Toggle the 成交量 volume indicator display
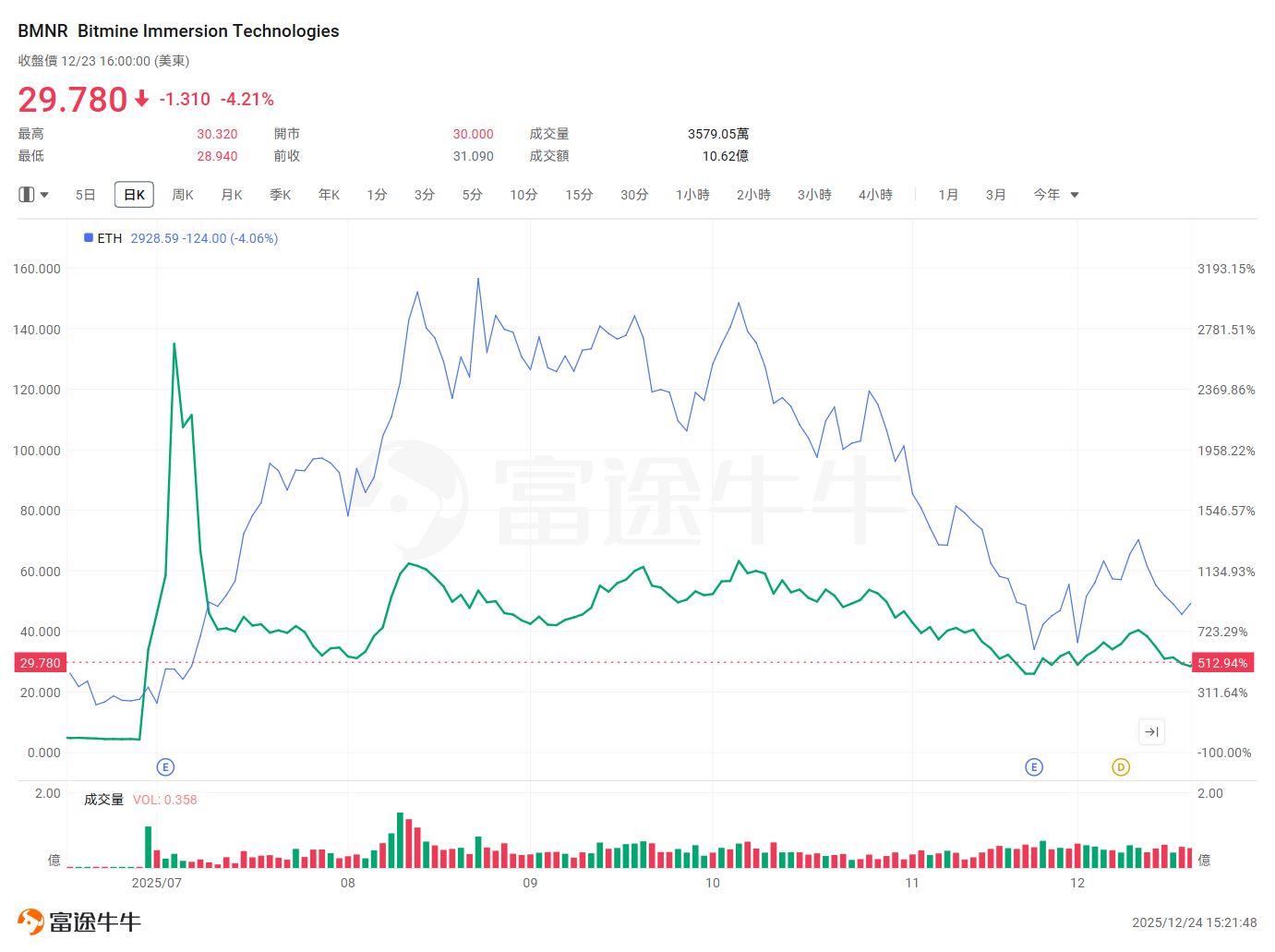 point(103,799)
